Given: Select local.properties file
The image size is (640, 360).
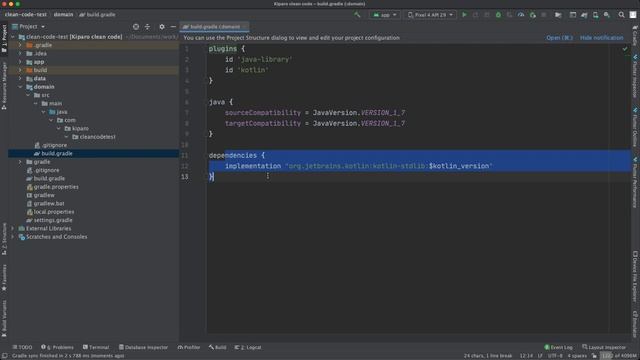Looking at the screenshot, I should (50, 211).
